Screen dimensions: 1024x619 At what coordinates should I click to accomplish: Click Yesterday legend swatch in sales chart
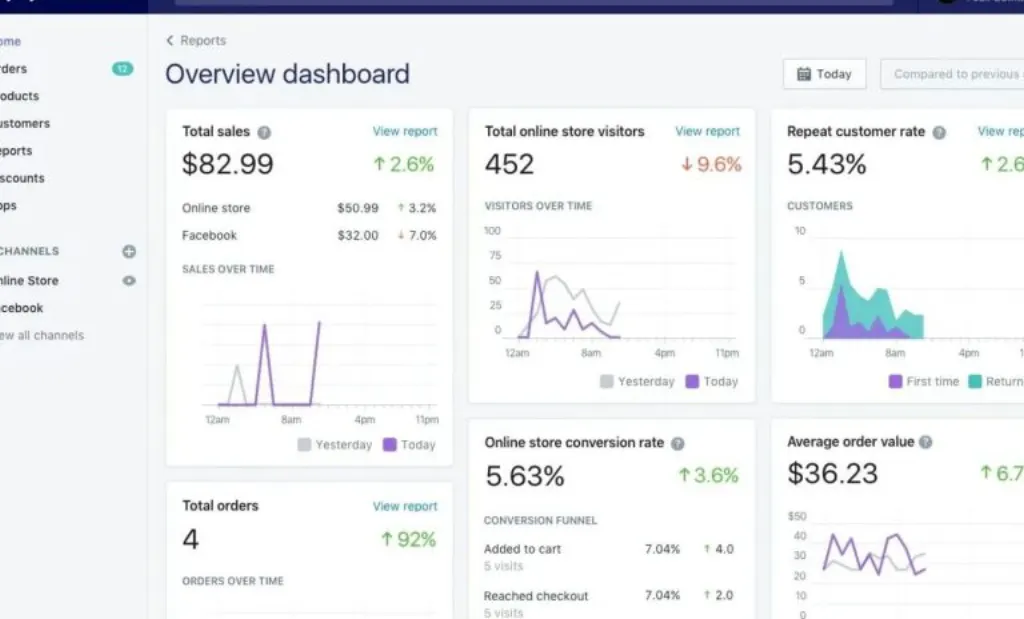[x=304, y=445]
